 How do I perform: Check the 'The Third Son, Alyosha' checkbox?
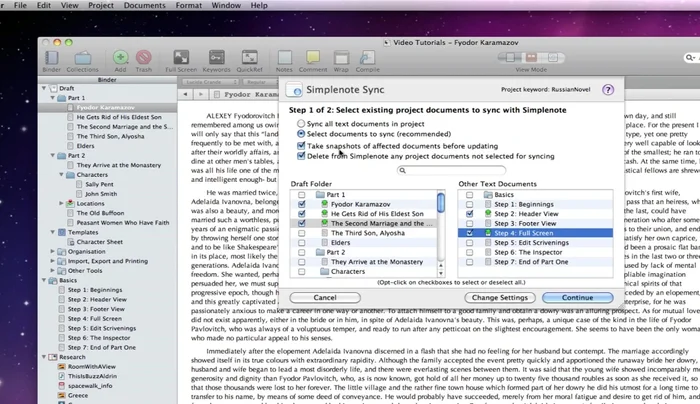302,231
